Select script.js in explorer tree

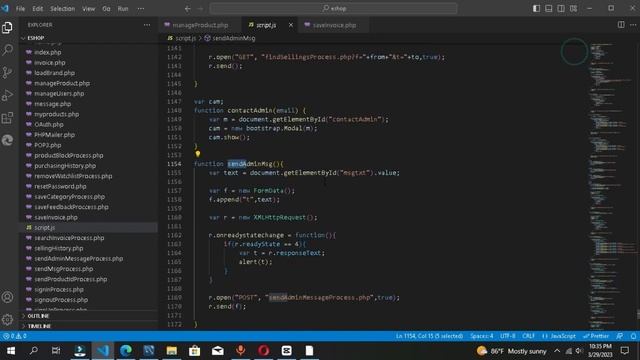pos(44,227)
